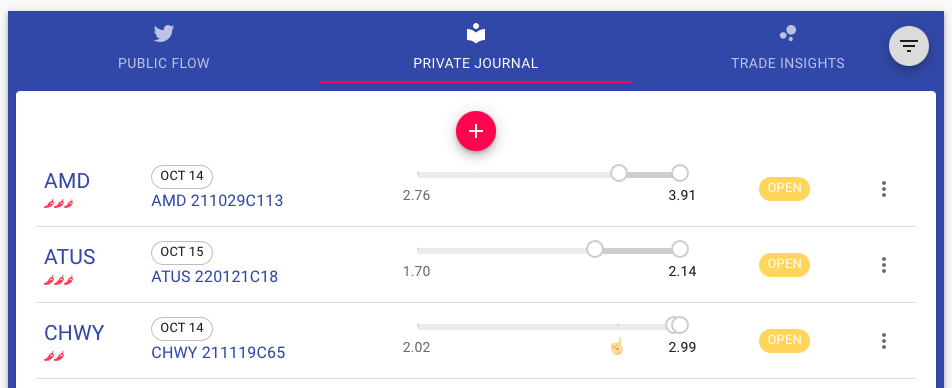Open ATUS row three-dot menu
Viewport: 952px width, 388px height.
coord(883,265)
